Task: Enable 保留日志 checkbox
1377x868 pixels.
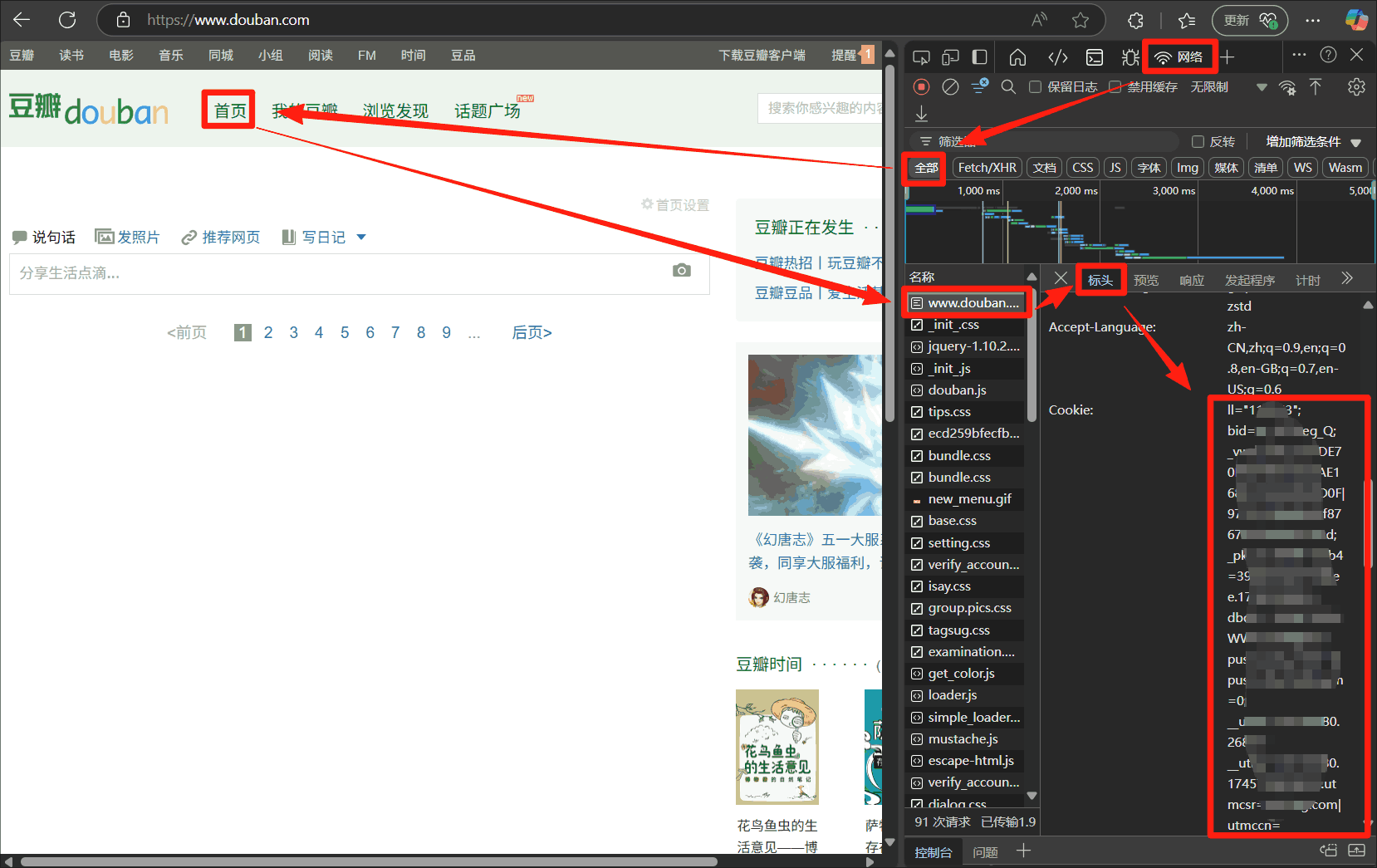Action: click(x=1035, y=86)
